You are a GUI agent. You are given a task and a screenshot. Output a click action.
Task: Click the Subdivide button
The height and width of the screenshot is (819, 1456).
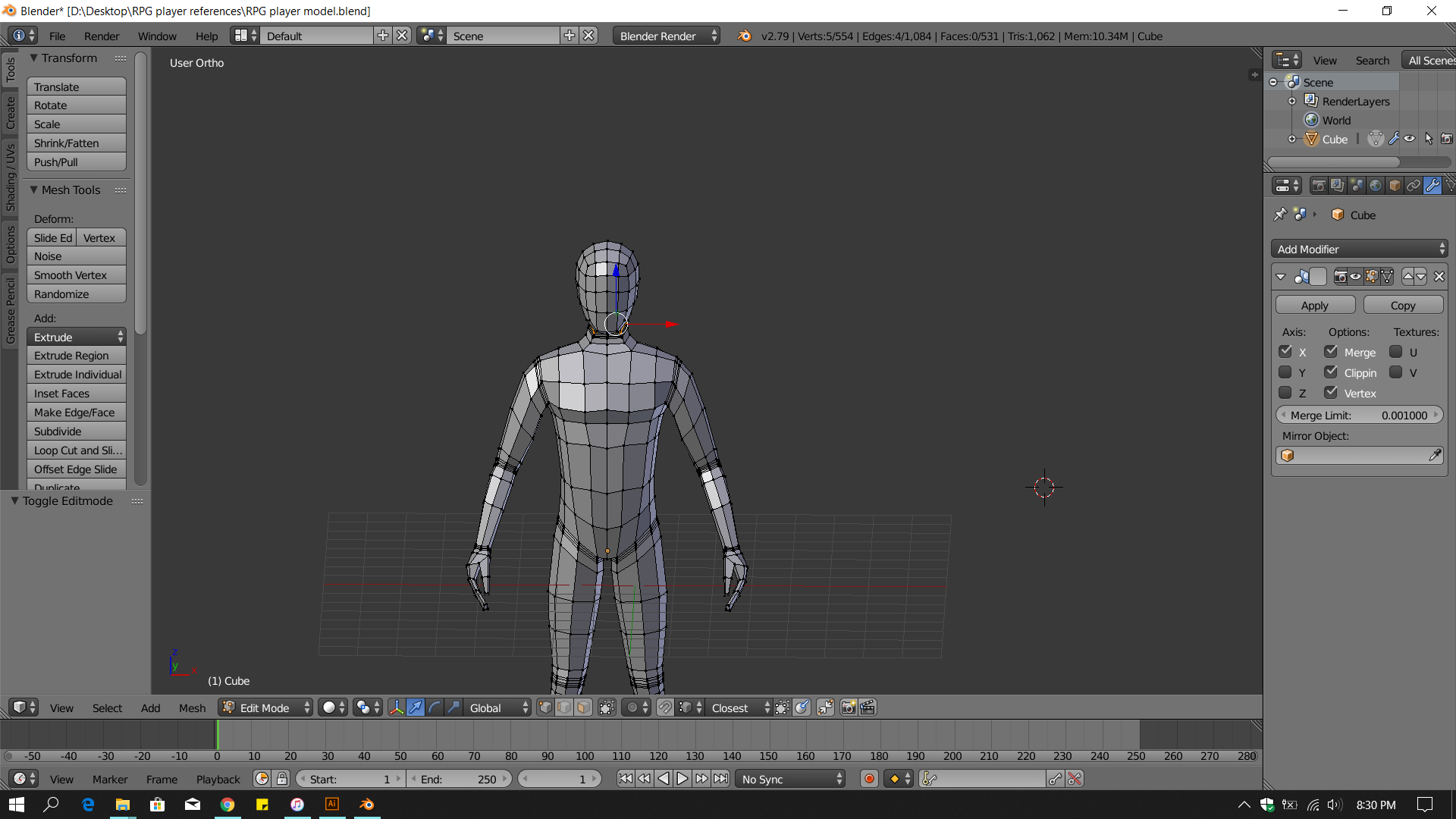pos(76,431)
